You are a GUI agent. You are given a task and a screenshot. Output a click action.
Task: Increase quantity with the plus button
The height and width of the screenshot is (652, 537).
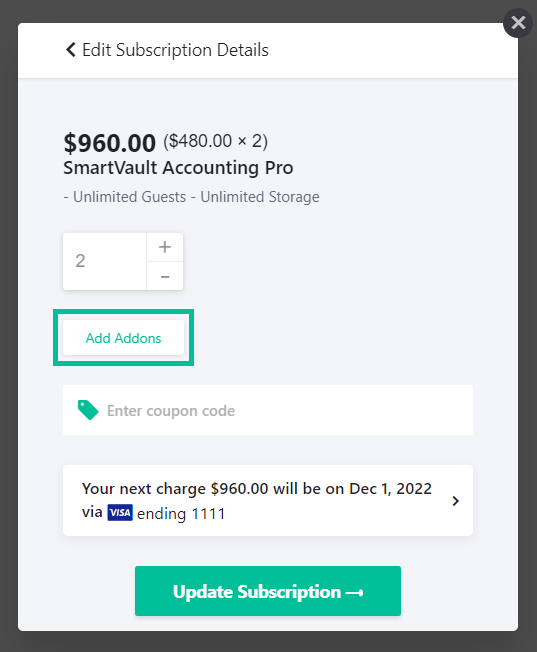[x=165, y=247]
